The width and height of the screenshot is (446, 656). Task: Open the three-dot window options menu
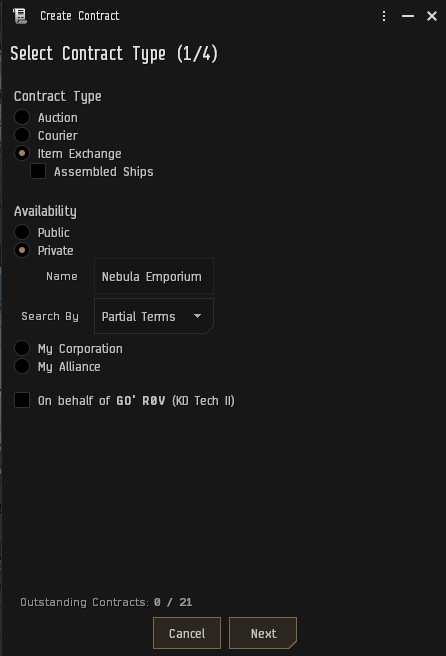[384, 16]
